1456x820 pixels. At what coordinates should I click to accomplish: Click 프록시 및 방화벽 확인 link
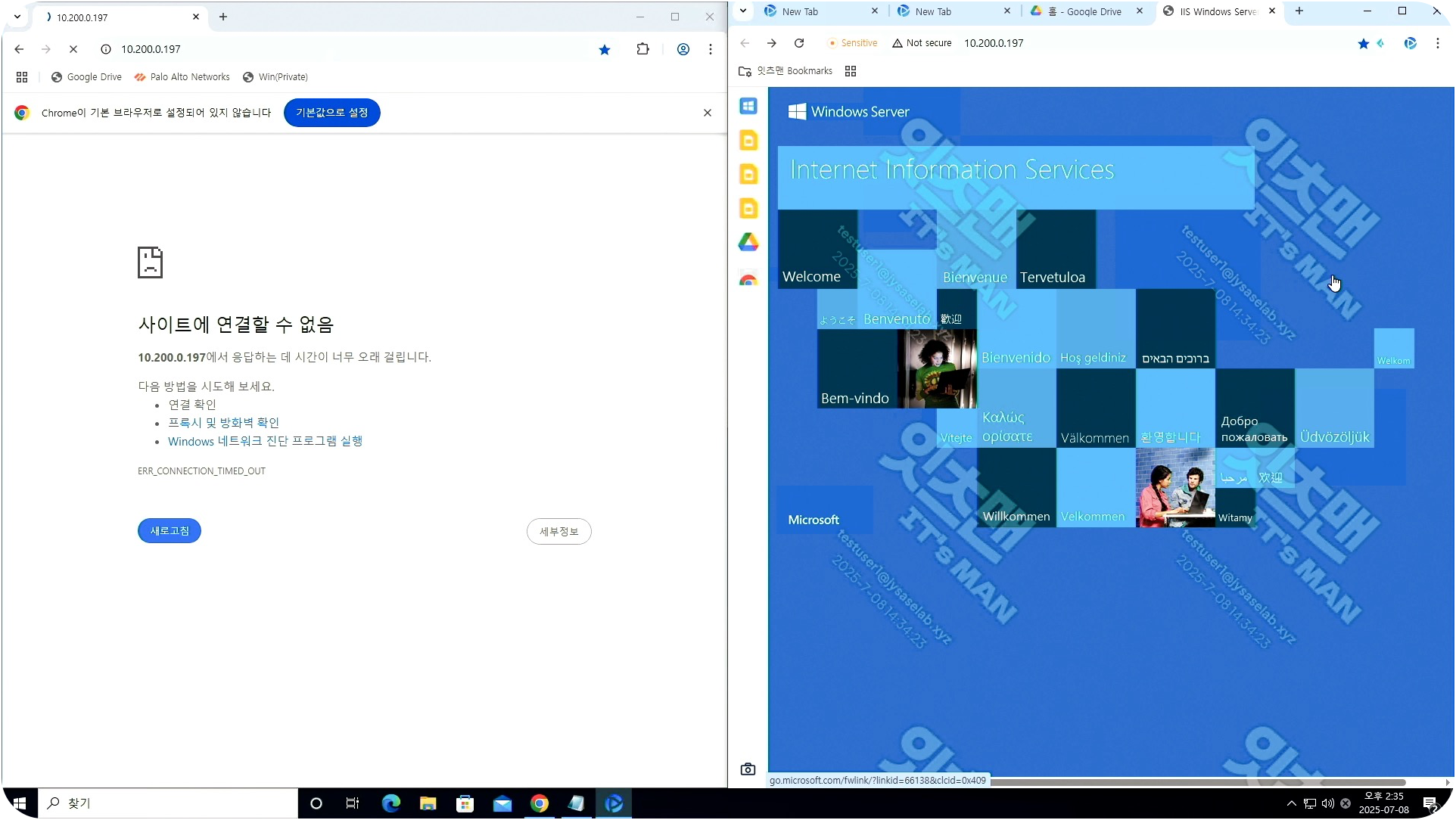(223, 423)
